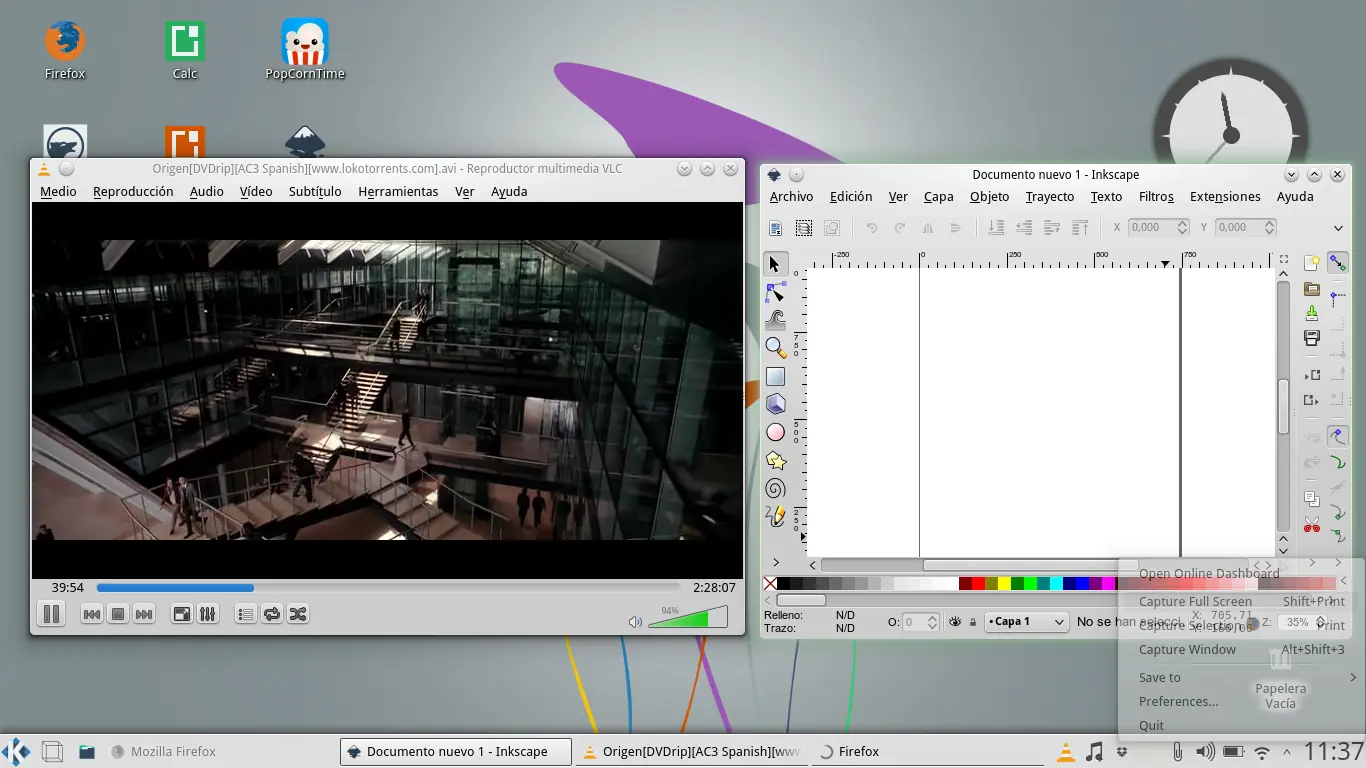This screenshot has width=1366, height=768.
Task: Open the Firefox desktop shortcut
Action: pos(65,50)
